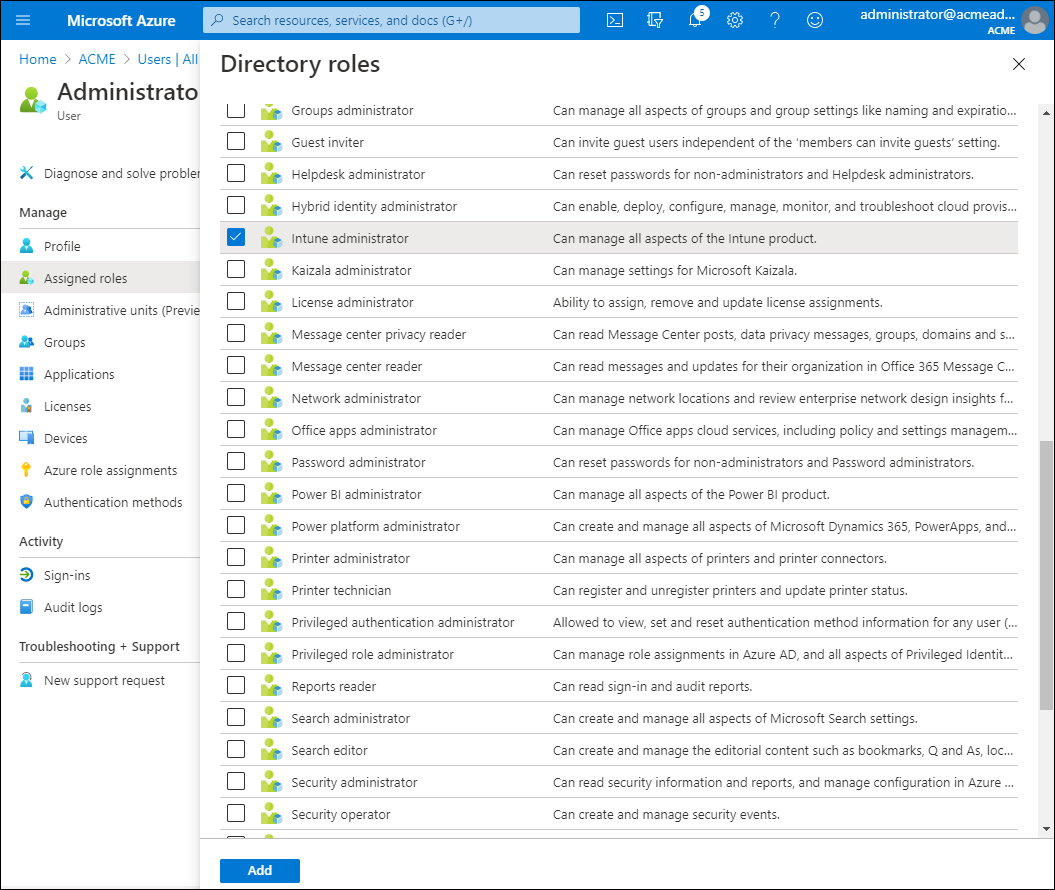Open the Azure portal hamburger menu

coord(24,20)
